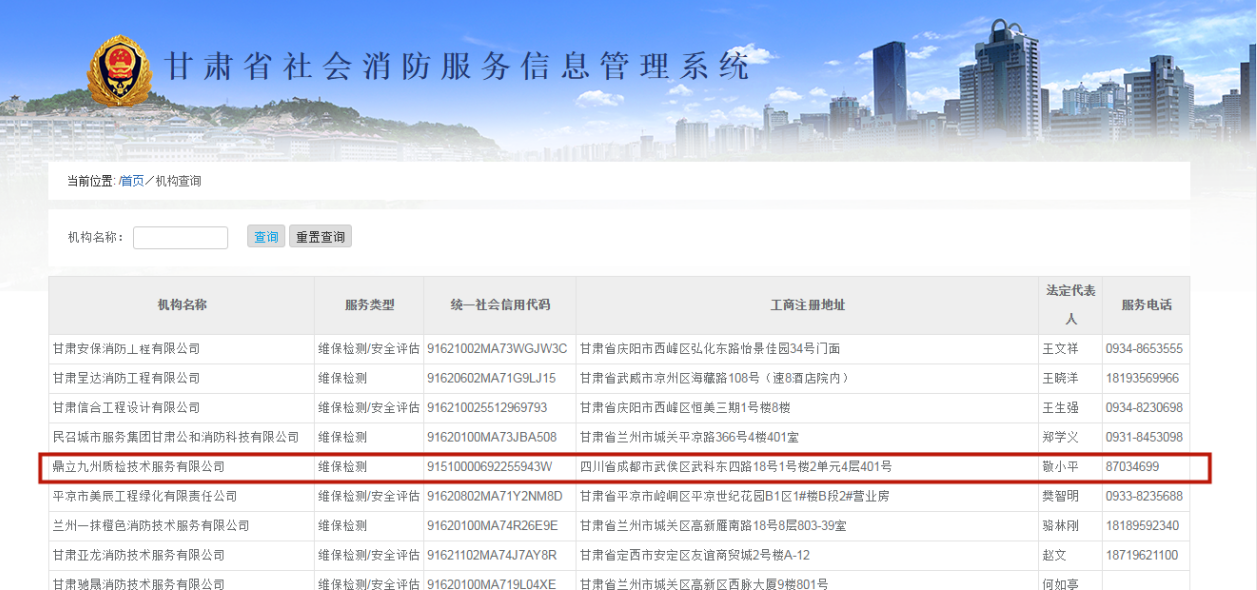This screenshot has width=1257, height=590.
Task: Click the 重置查询 (Reset Query) button
Action: click(320, 236)
